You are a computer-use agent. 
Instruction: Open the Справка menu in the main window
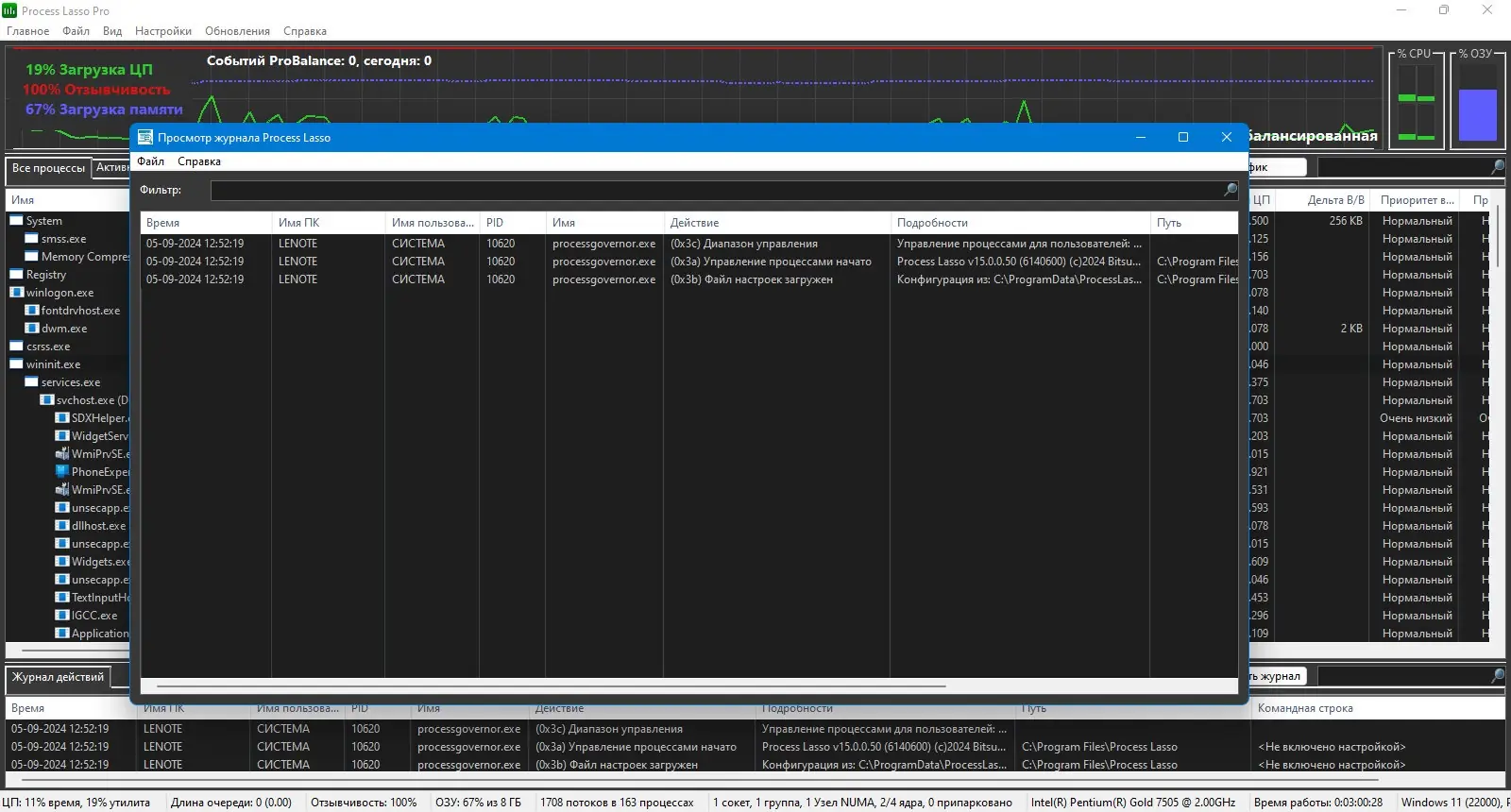(305, 31)
